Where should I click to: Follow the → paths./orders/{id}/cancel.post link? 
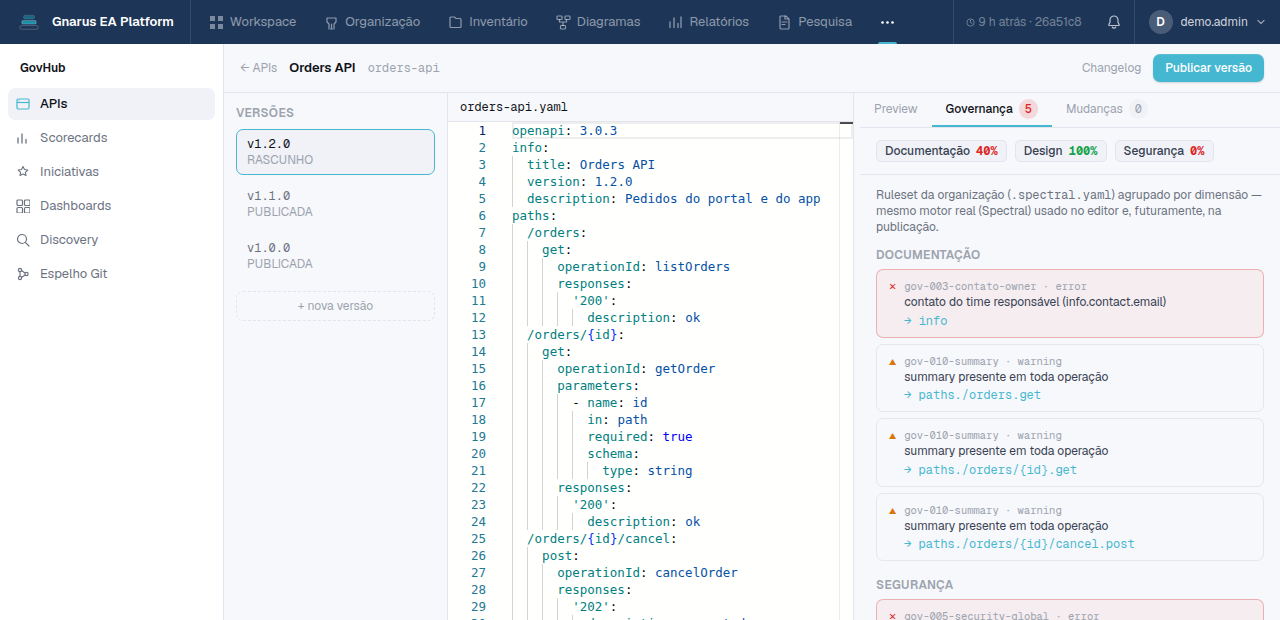coord(1019,544)
